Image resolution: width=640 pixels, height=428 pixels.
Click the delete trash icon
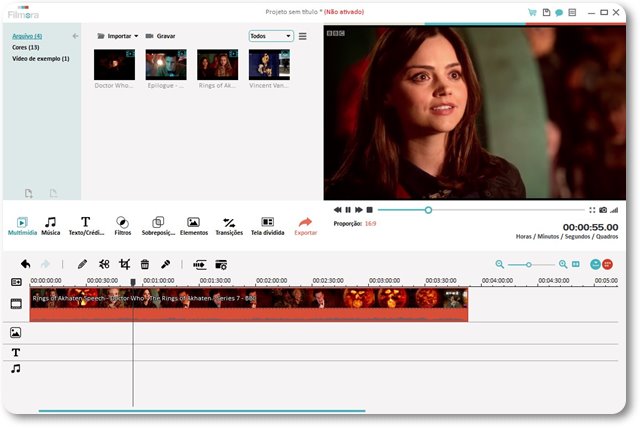click(144, 264)
